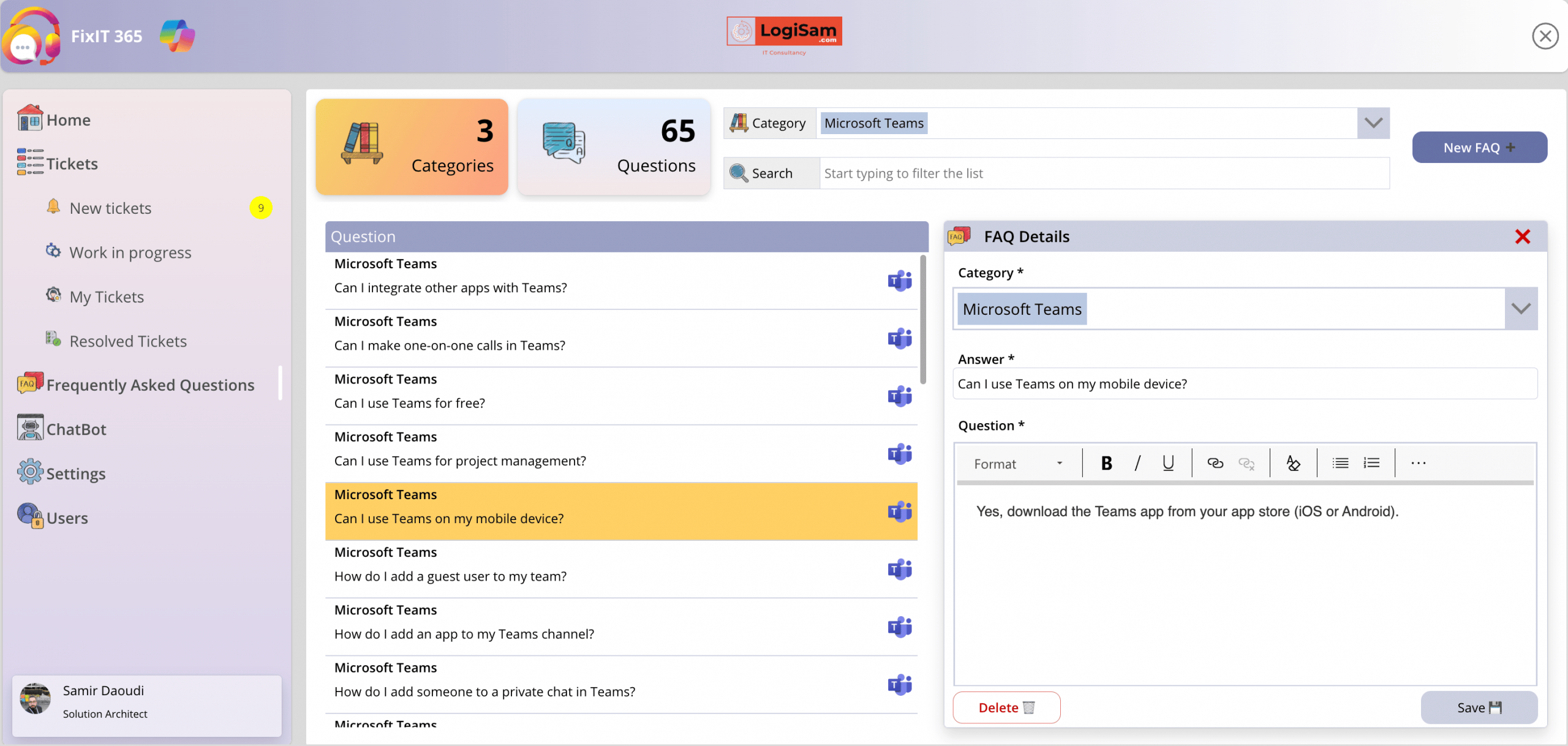Image resolution: width=1568 pixels, height=746 pixels.
Task: Toggle numbered list
Action: (1371, 464)
